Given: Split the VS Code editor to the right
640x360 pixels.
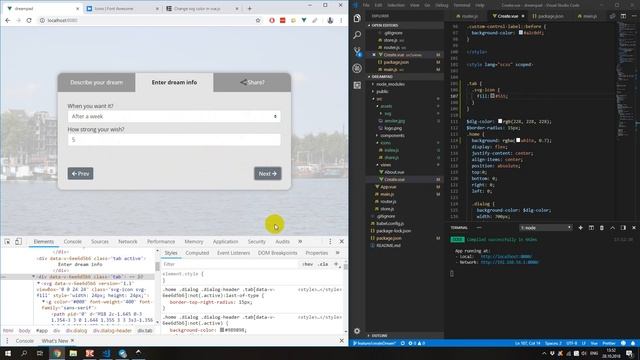Looking at the screenshot, I should [x=623, y=16].
